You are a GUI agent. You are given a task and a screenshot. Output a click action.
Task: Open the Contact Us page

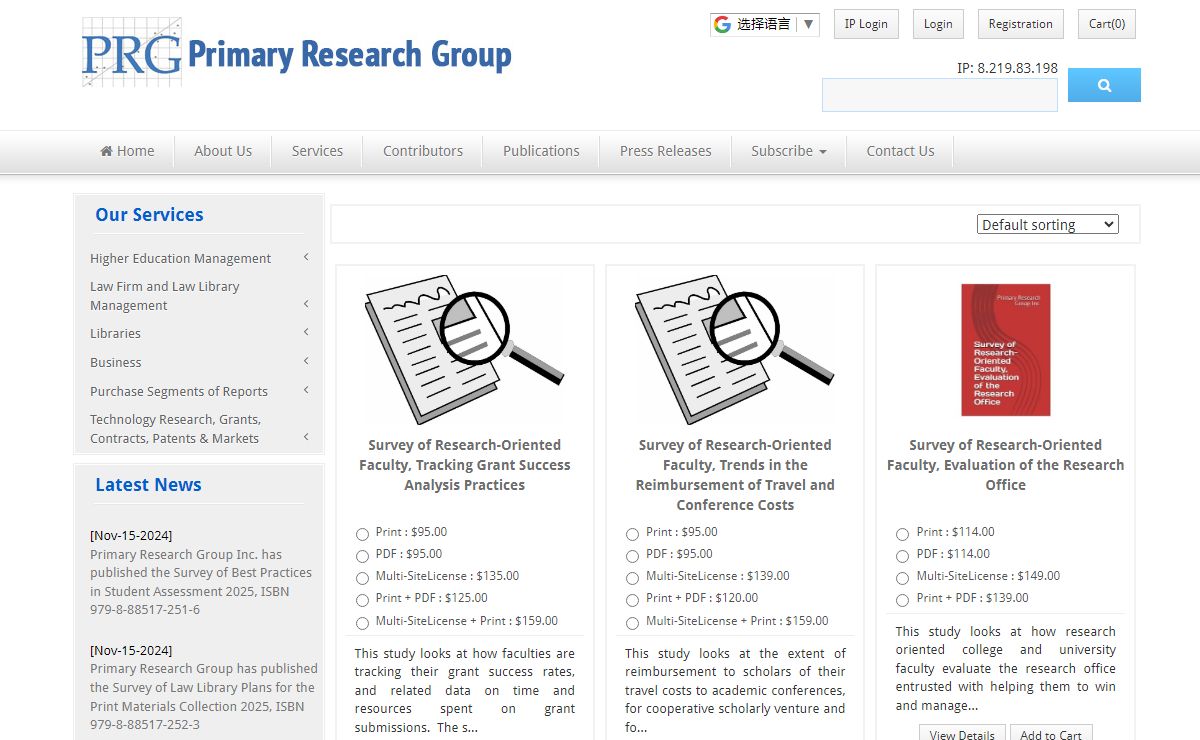click(x=900, y=151)
